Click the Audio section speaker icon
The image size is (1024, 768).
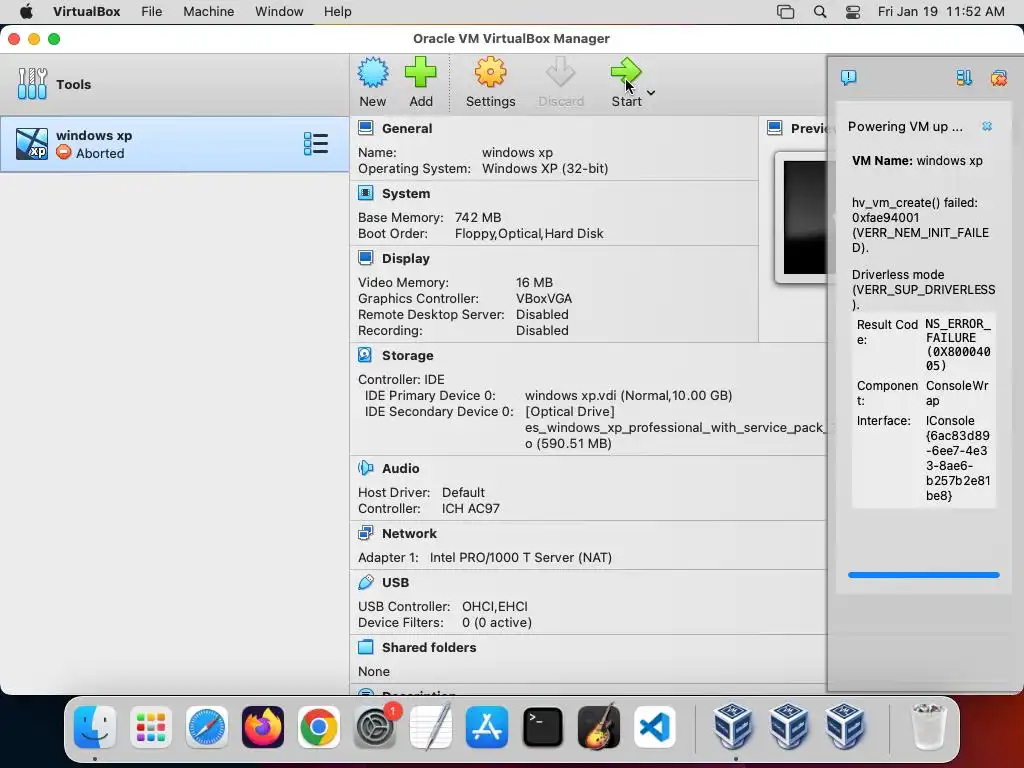pyautogui.click(x=366, y=468)
